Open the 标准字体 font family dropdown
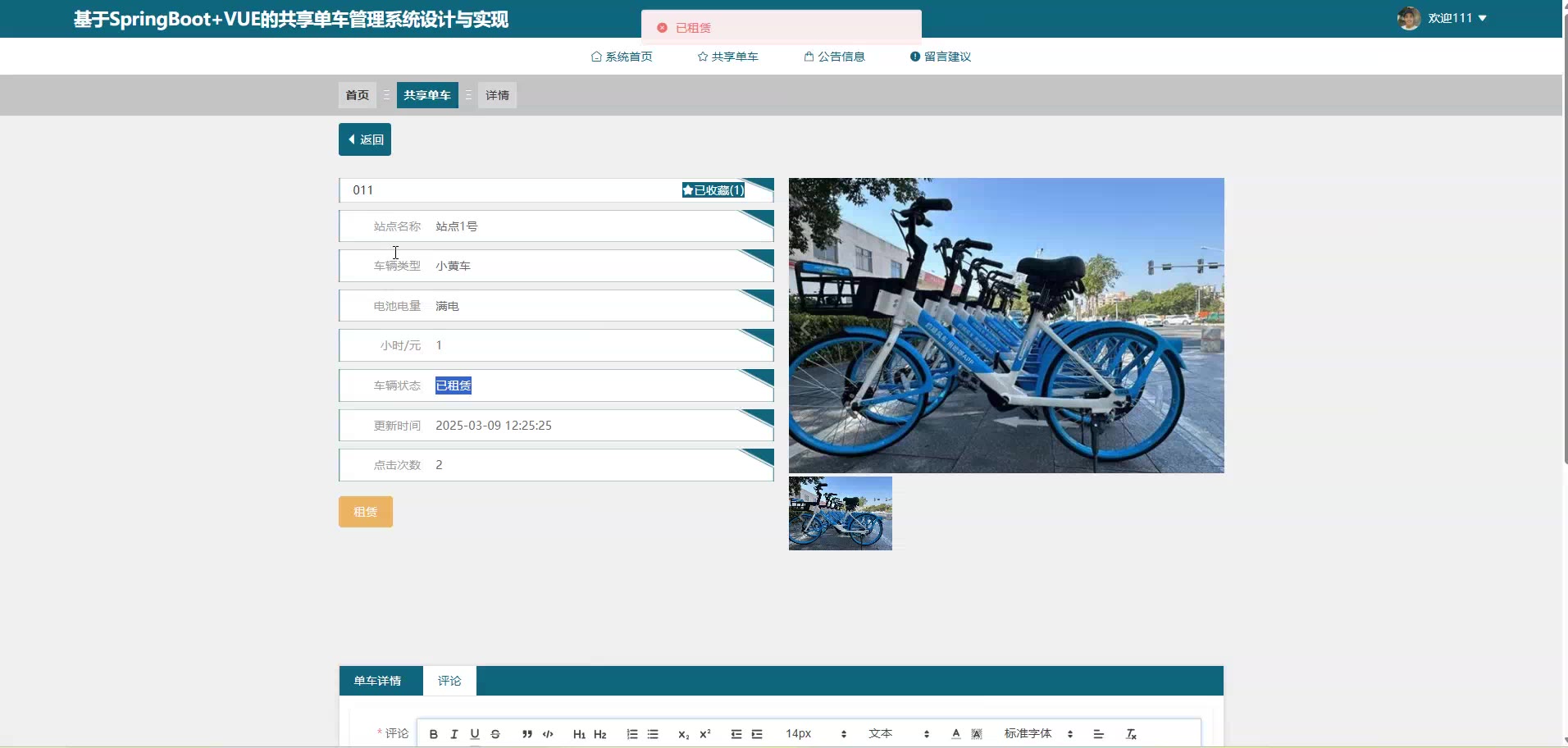The height and width of the screenshot is (748, 1568). 1037,734
